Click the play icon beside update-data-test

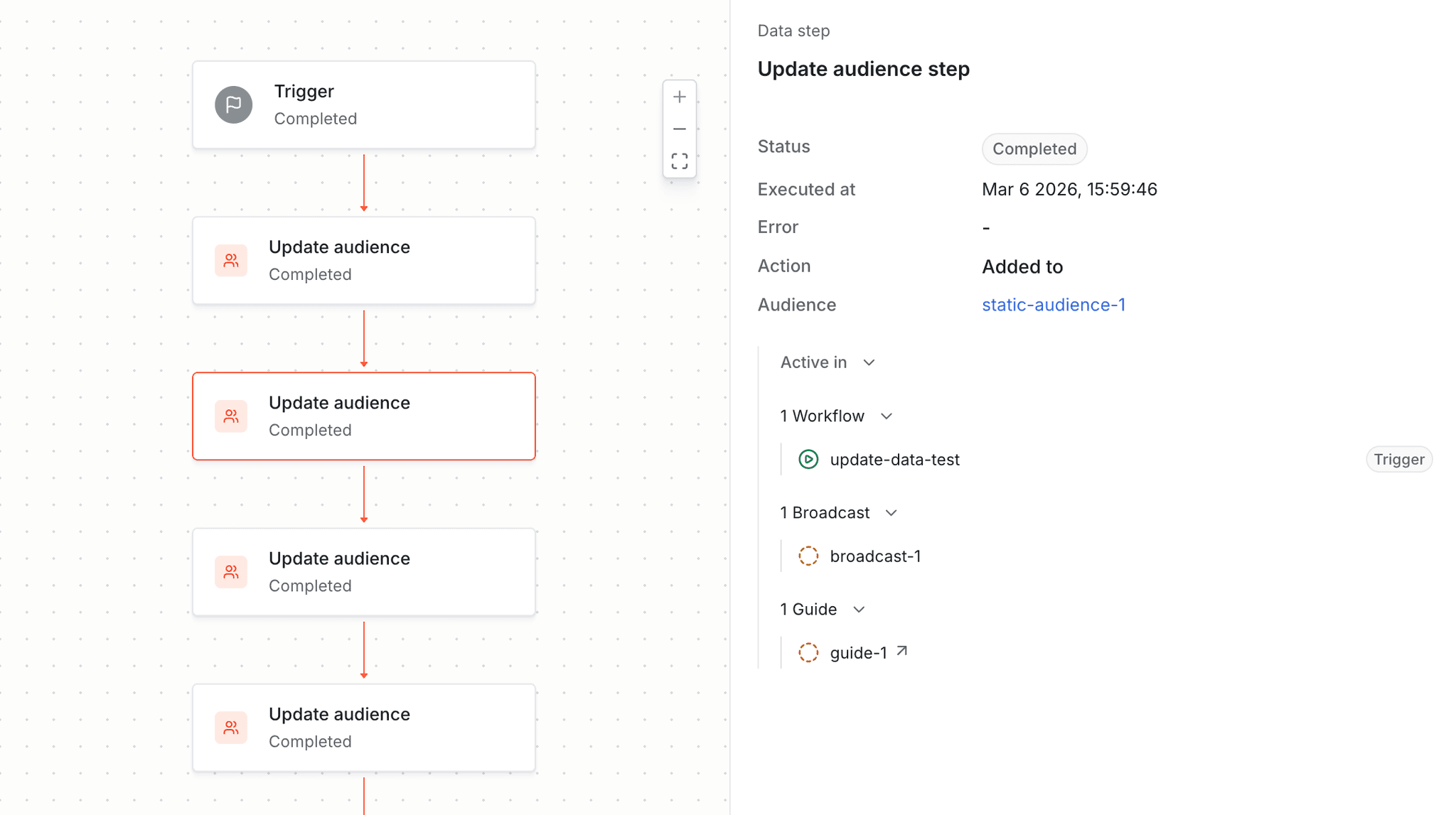tap(809, 459)
